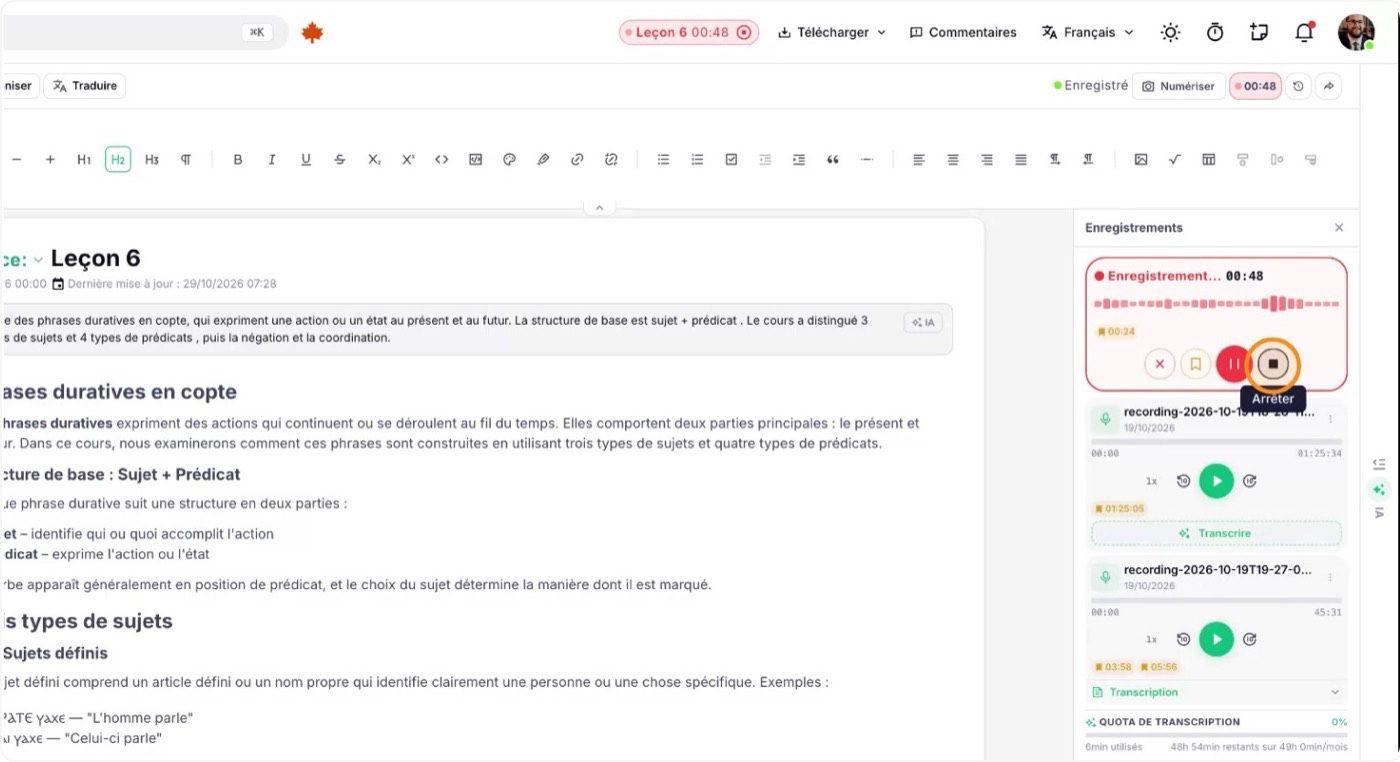The image size is (1400, 762).
Task: Insert an image
Action: (1141, 160)
